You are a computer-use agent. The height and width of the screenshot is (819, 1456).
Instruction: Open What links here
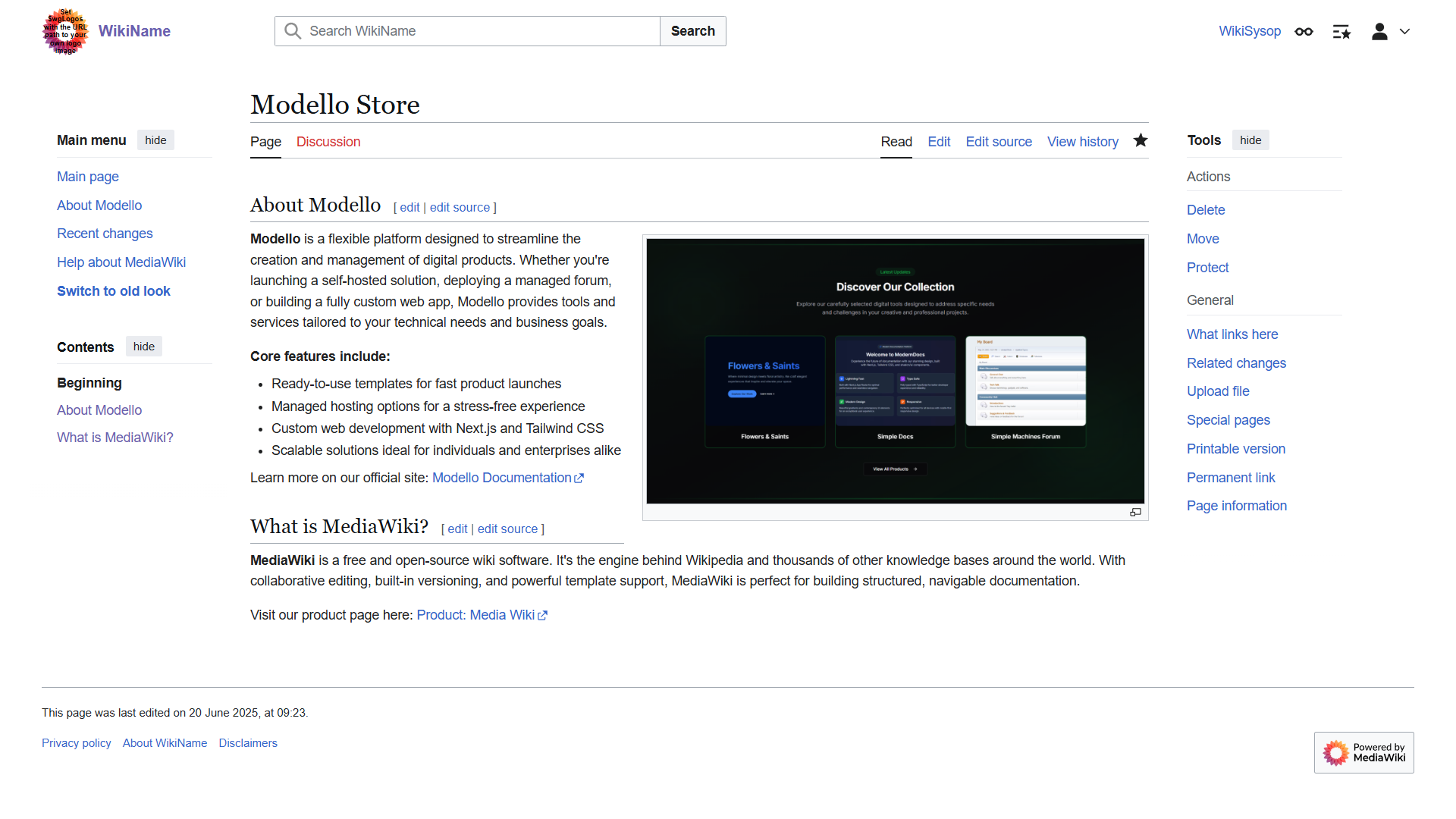[1232, 334]
